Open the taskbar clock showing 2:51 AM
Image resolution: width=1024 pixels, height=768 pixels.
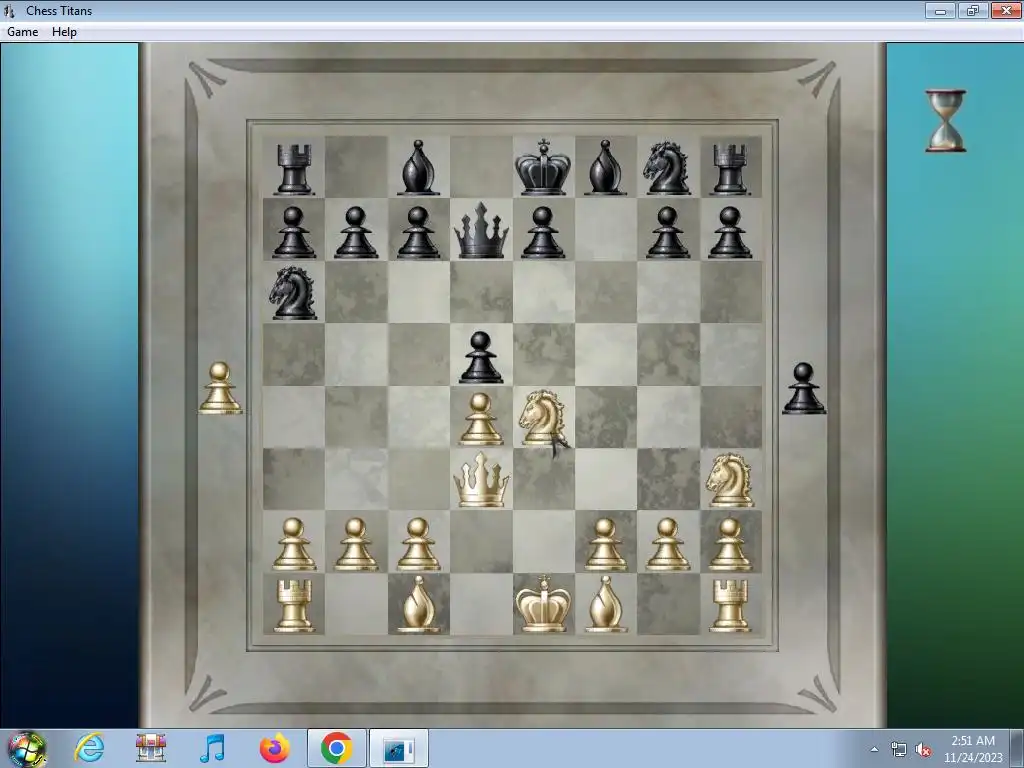[972, 749]
